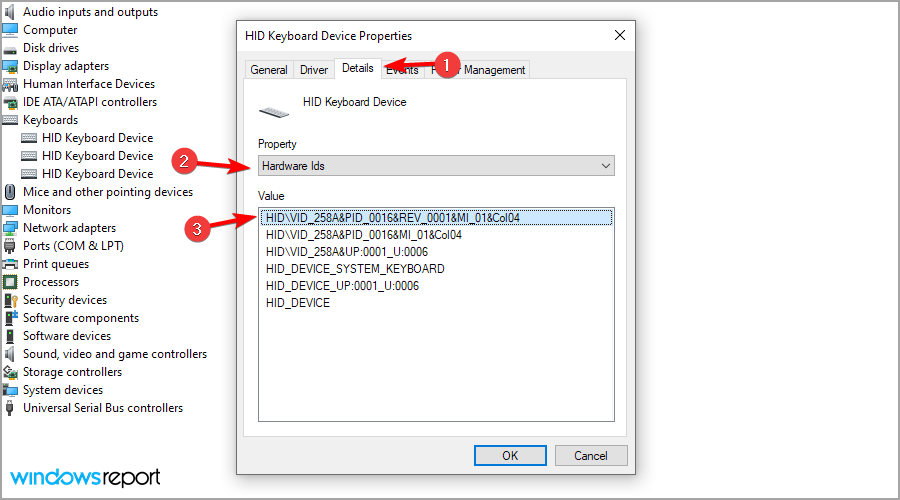Click the Display adapters category icon
Image resolution: width=900 pixels, height=500 pixels.
[10, 66]
